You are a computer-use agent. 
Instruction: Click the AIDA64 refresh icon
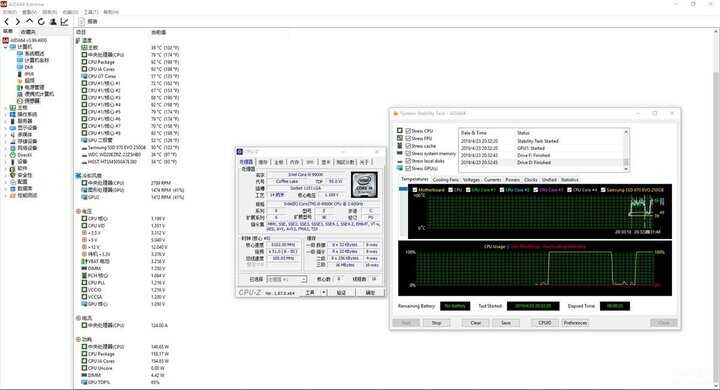pos(41,22)
